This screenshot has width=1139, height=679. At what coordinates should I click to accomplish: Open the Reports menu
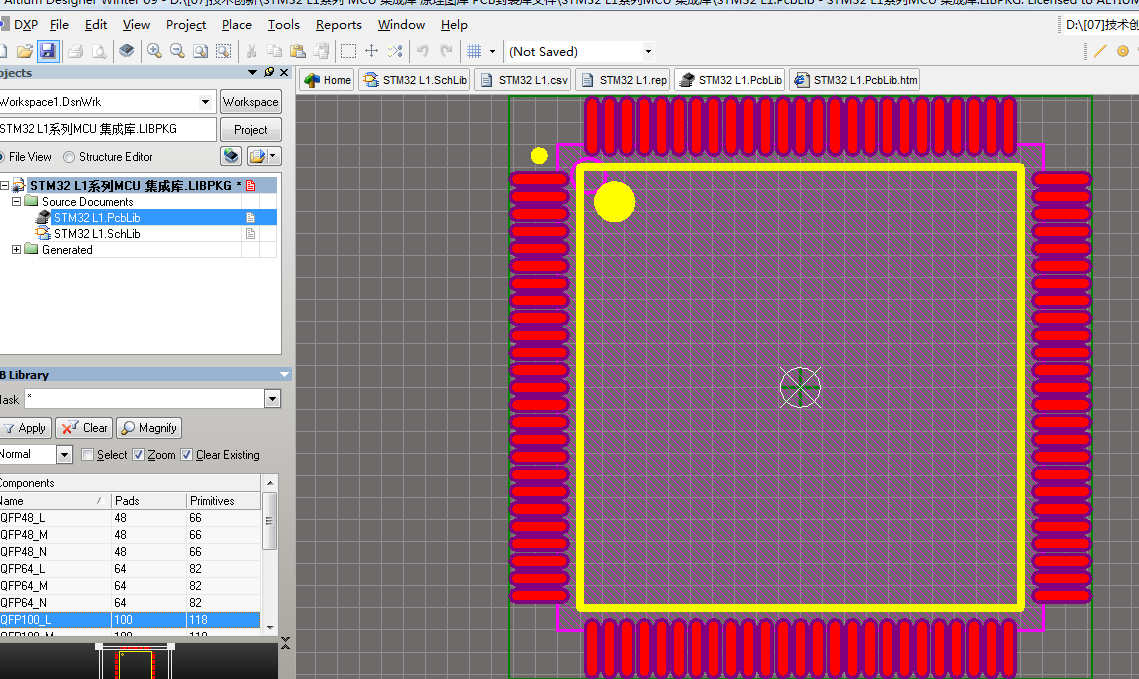click(339, 25)
